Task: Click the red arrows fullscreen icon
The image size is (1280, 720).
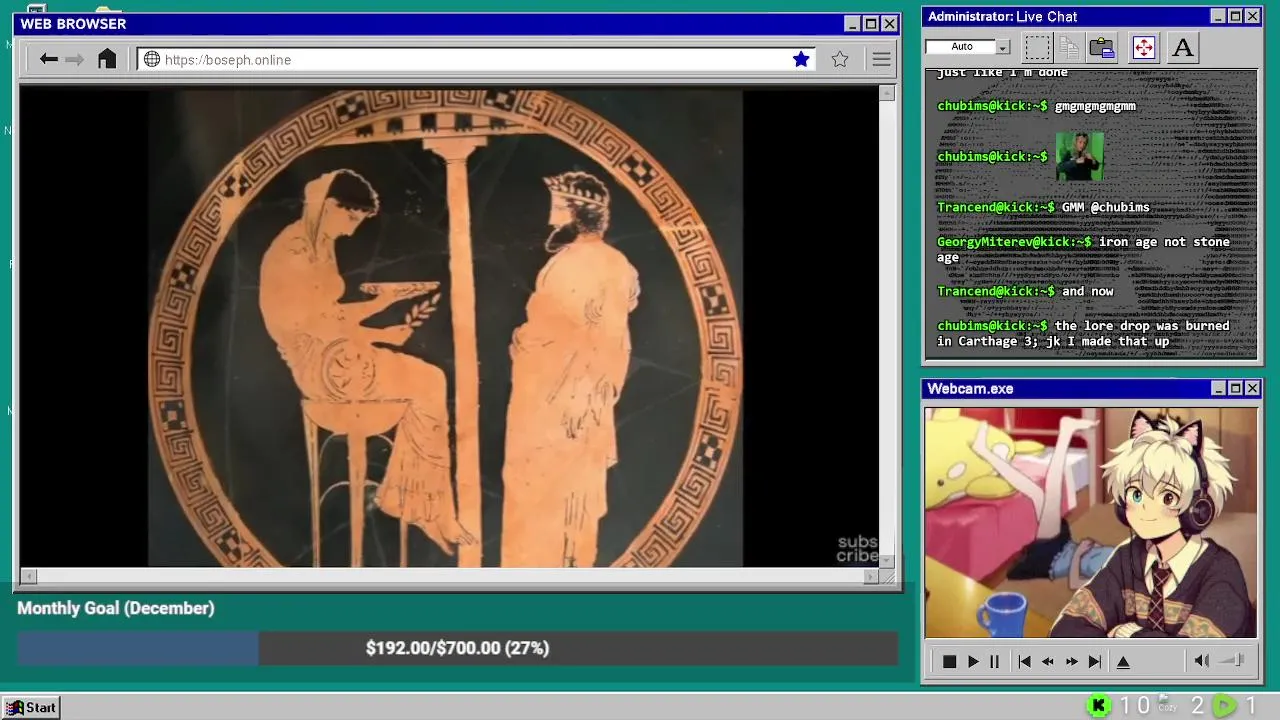Action: point(1143,47)
